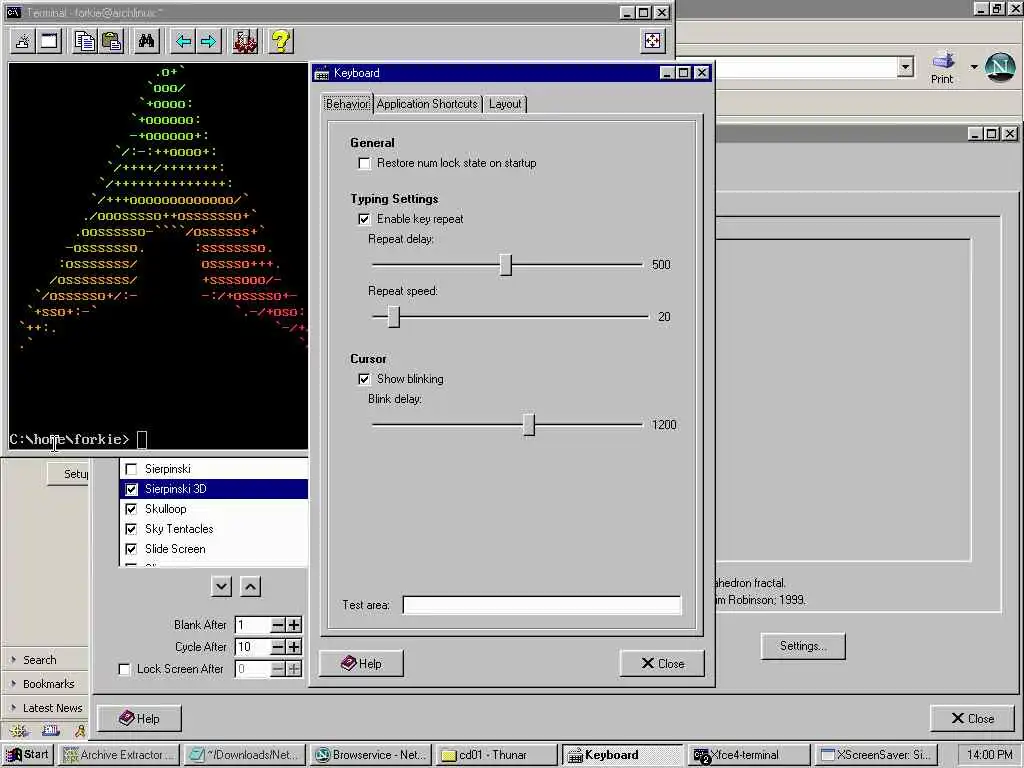The image size is (1024, 768).
Task: Open the Layout tab
Action: point(505,104)
